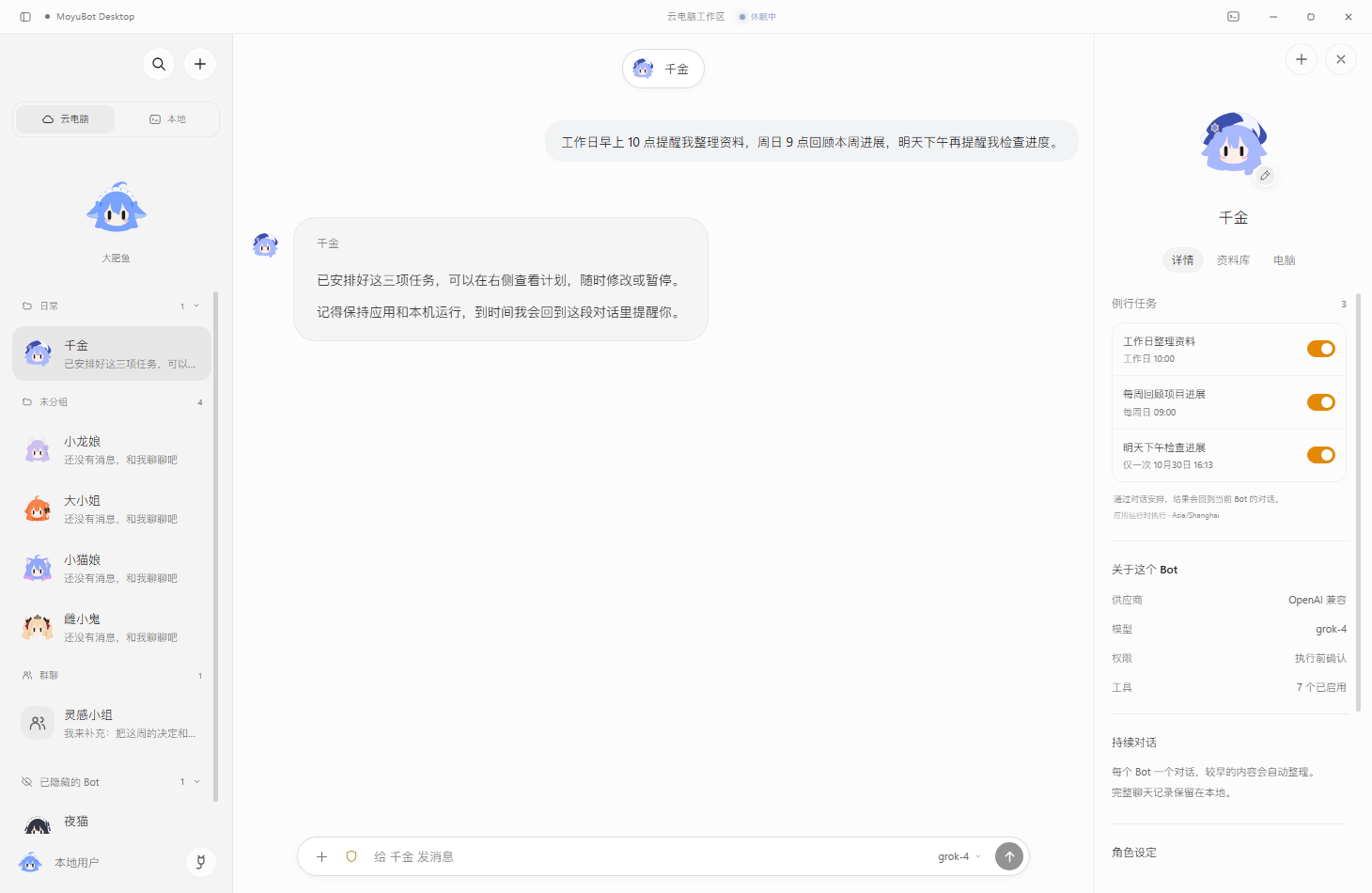Toggle off 工作日整理资料 routine task
This screenshot has height=893, width=1372.
(1321, 349)
